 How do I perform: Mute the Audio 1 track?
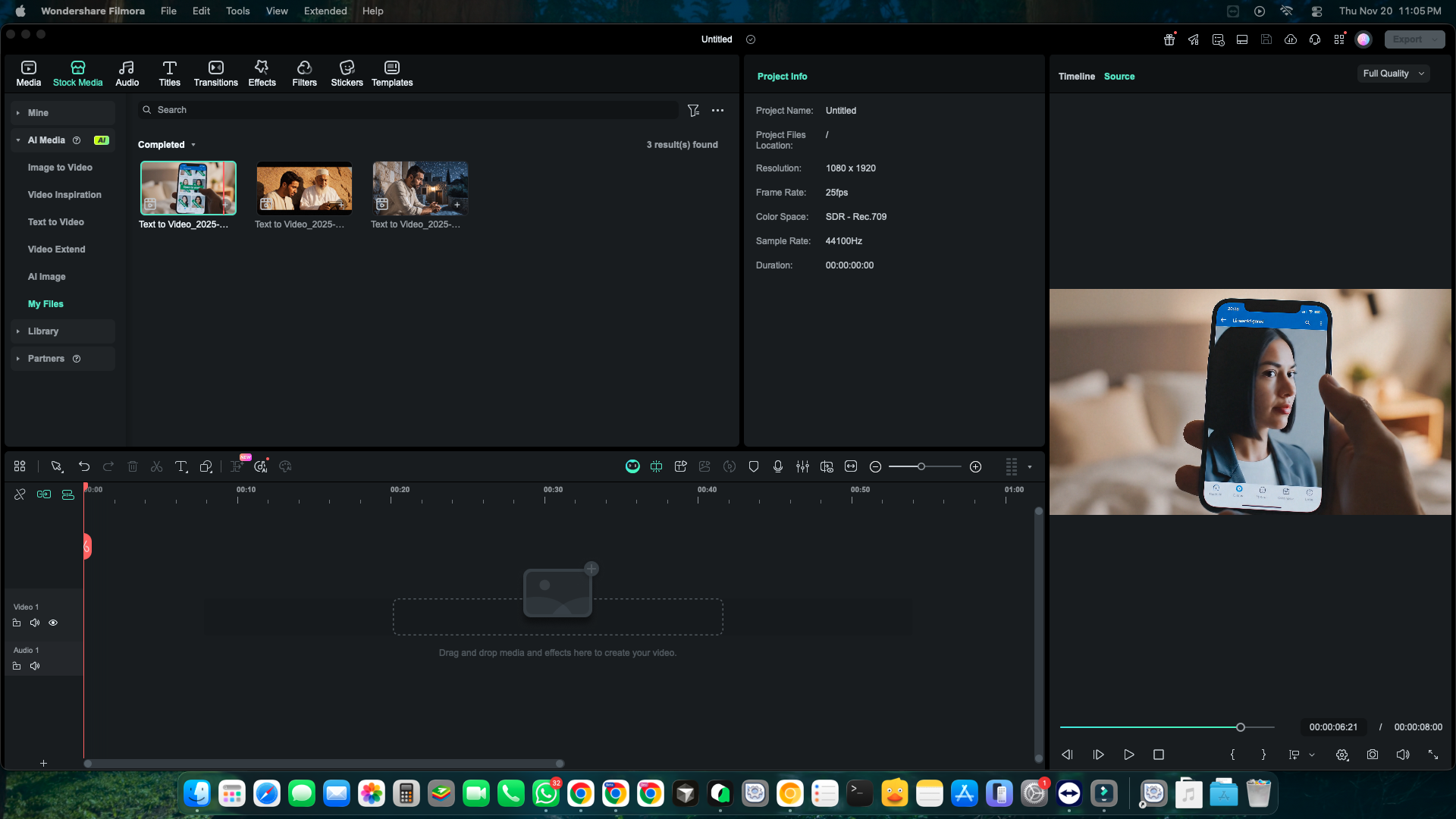(x=35, y=667)
